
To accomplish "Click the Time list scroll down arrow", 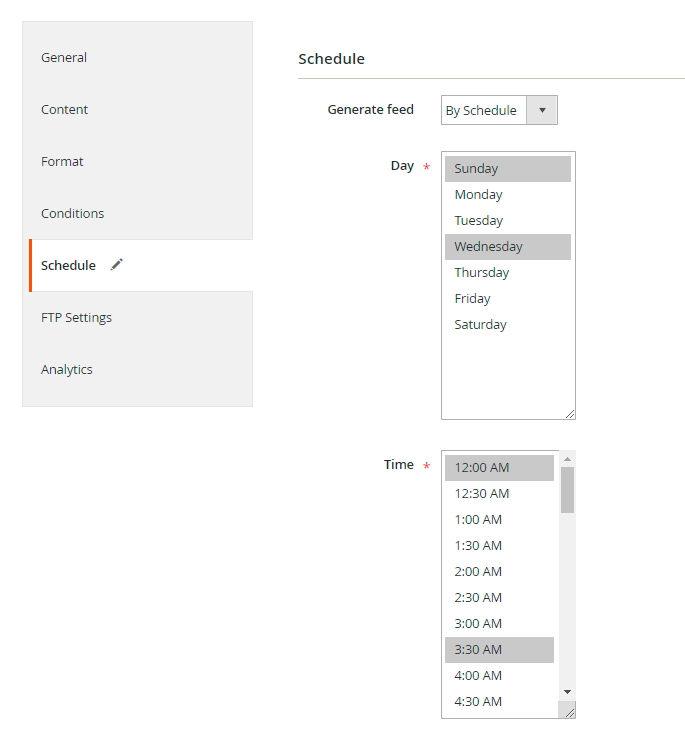I will [x=567, y=691].
